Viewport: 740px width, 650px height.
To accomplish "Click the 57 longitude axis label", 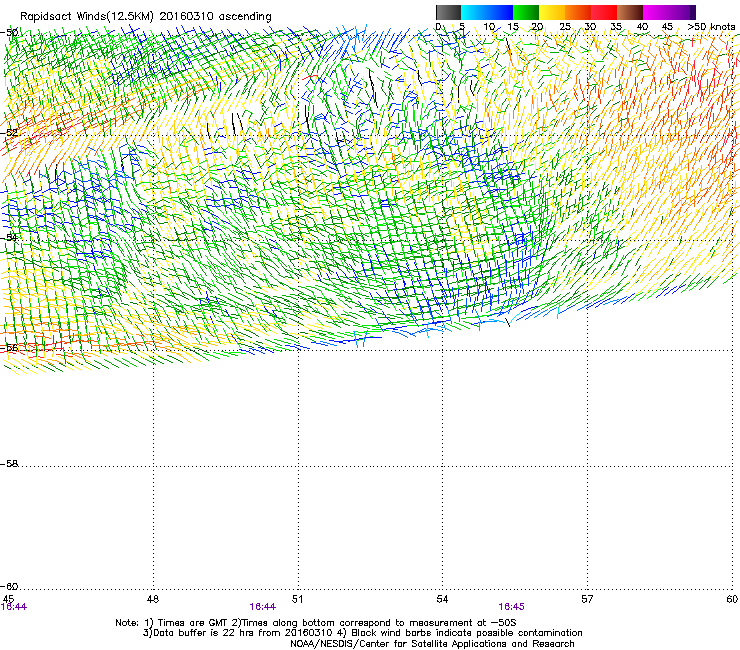I will 587,599.
